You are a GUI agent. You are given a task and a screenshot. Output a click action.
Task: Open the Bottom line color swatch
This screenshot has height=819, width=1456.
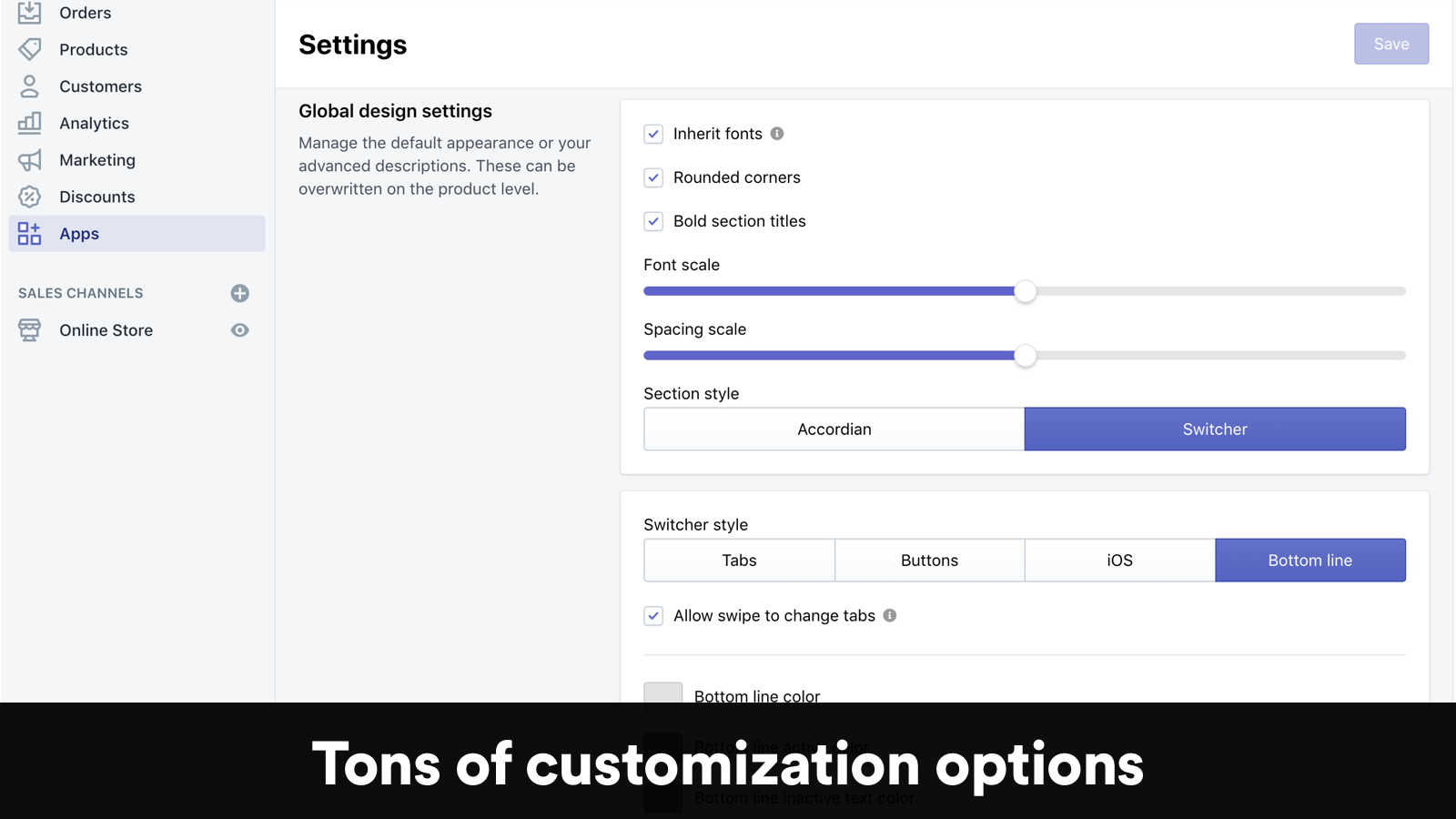point(664,693)
